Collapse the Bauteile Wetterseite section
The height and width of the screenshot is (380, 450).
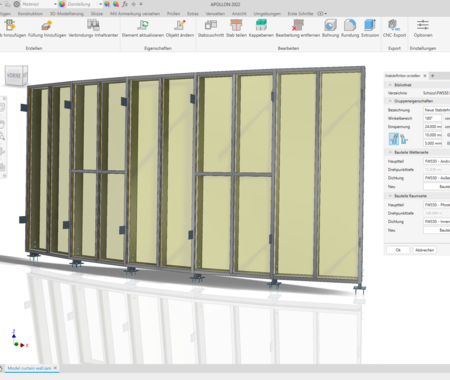pos(390,152)
